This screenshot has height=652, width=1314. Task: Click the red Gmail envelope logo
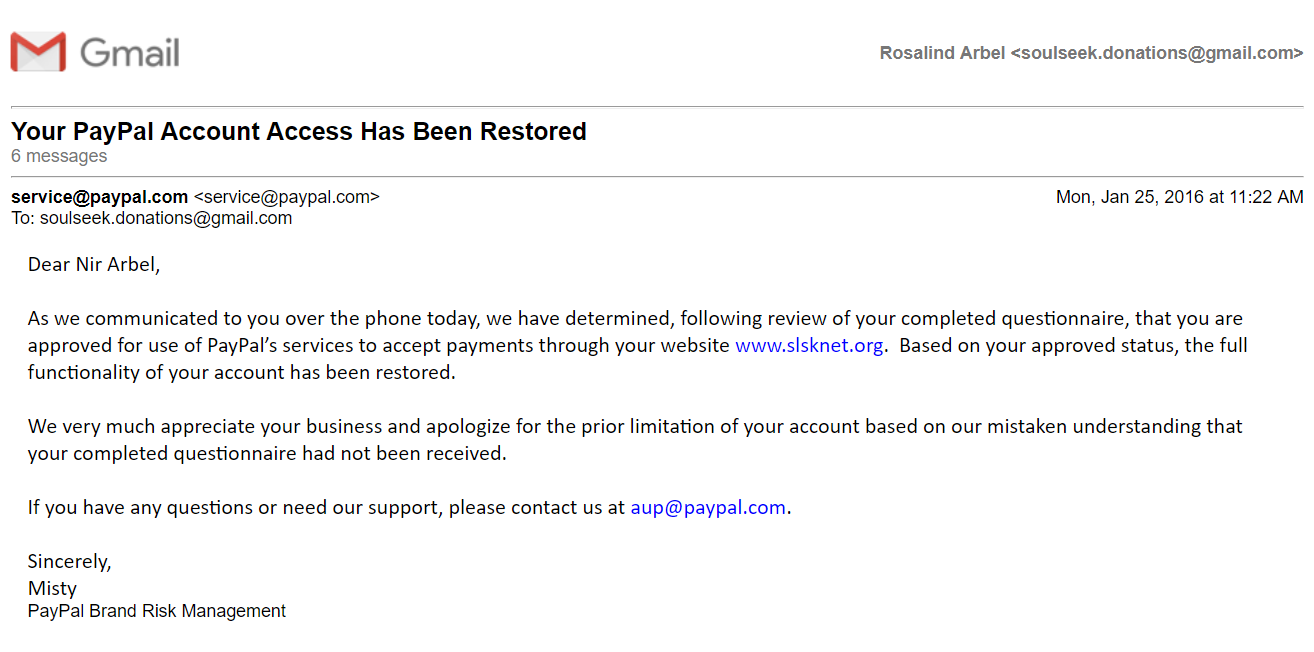tap(38, 52)
